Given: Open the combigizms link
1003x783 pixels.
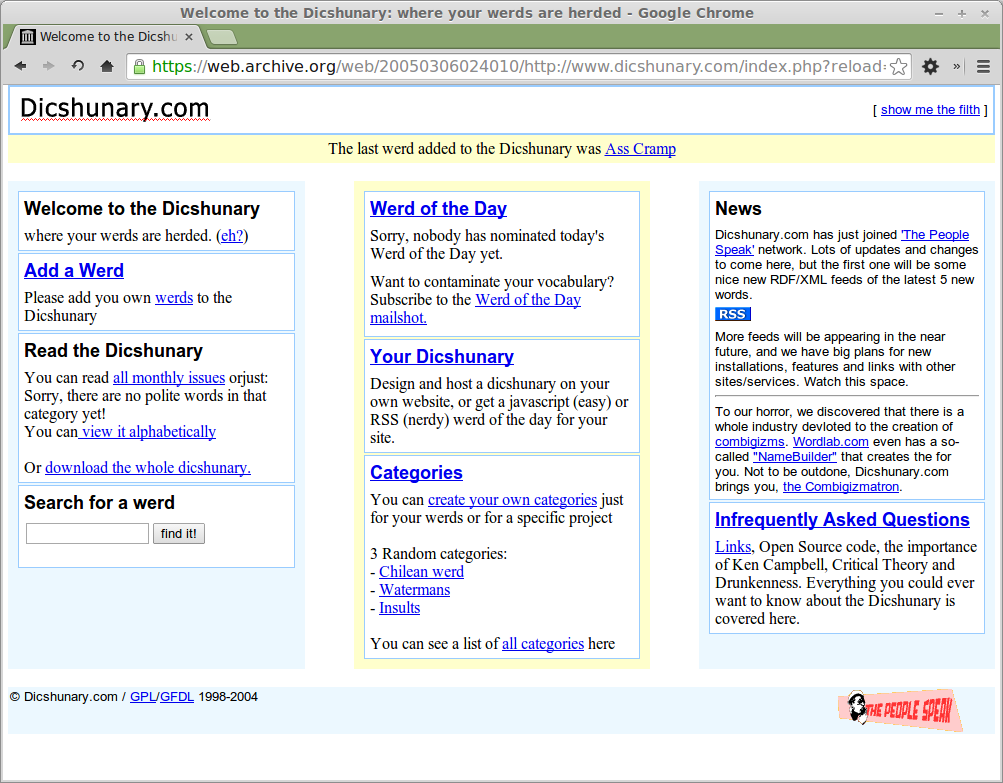Looking at the screenshot, I should [x=750, y=441].
